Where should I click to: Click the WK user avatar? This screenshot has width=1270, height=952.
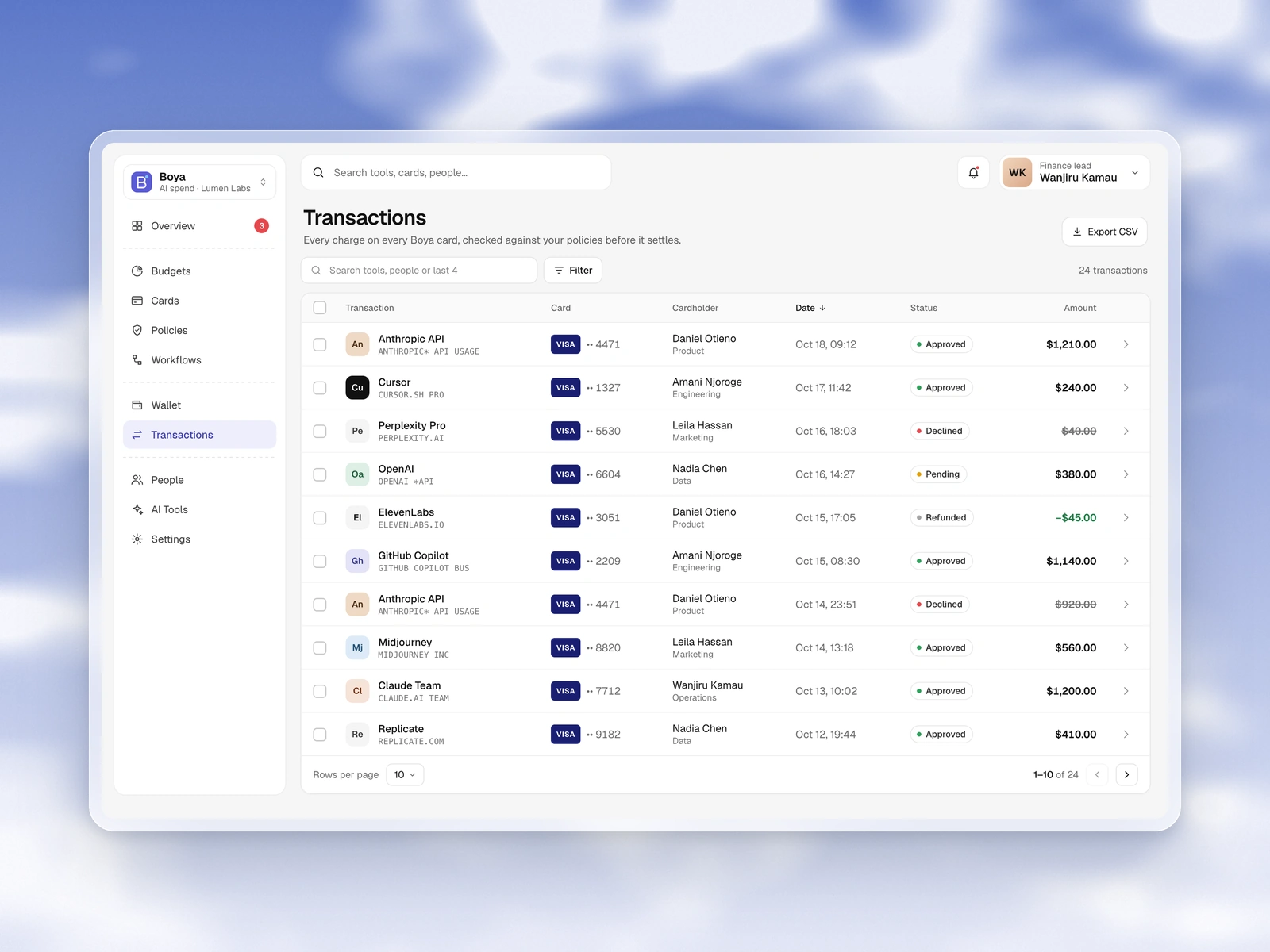tap(1017, 172)
